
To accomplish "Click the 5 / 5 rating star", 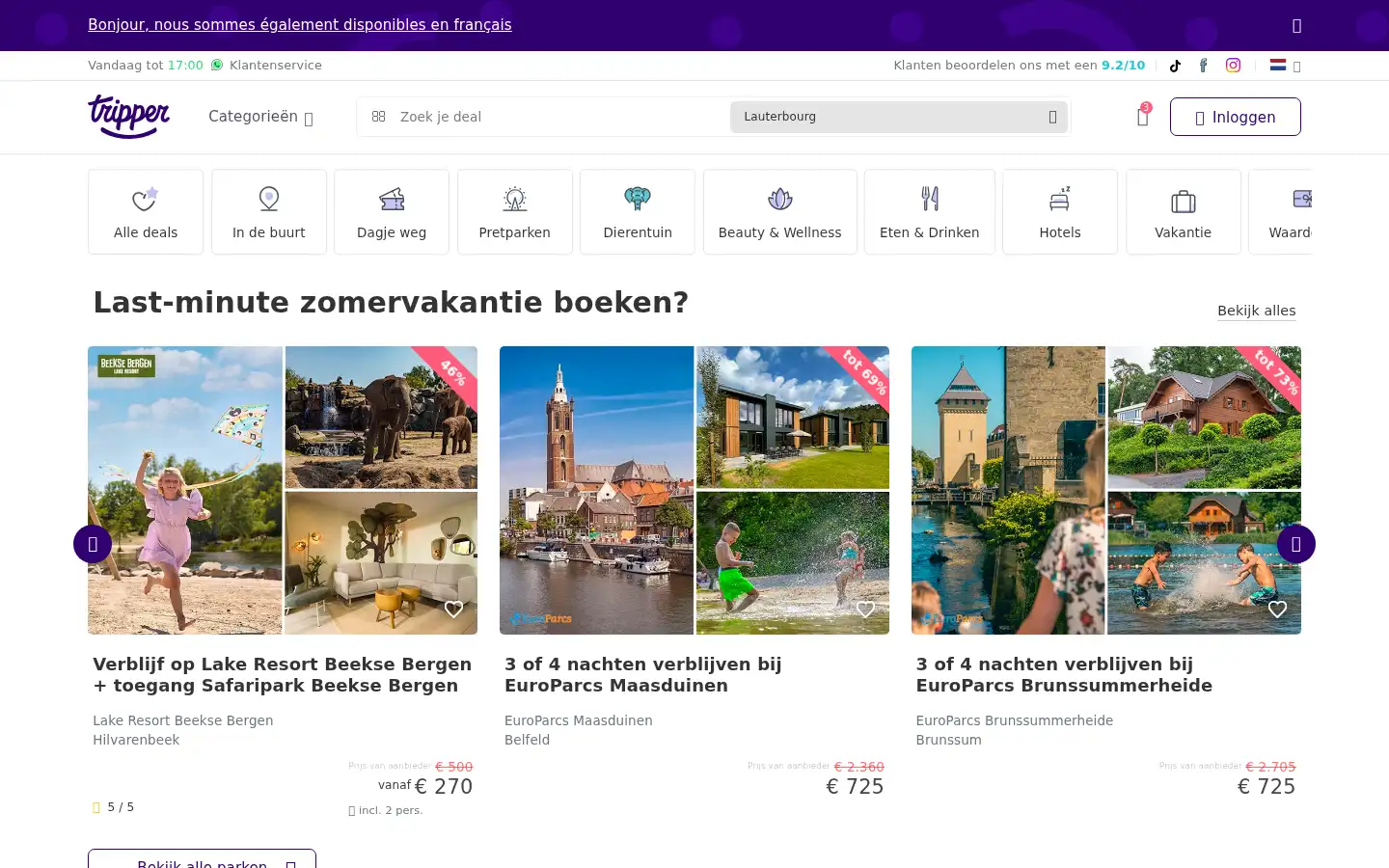I will click(x=96, y=807).
